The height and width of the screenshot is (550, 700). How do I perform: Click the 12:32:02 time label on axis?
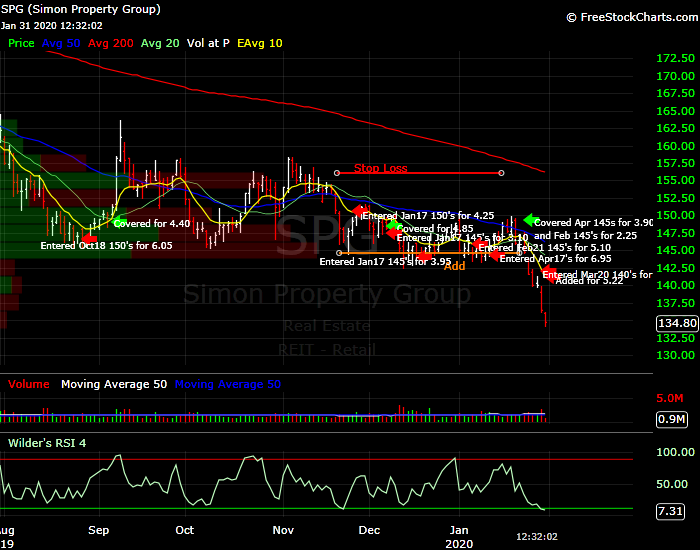[537, 537]
